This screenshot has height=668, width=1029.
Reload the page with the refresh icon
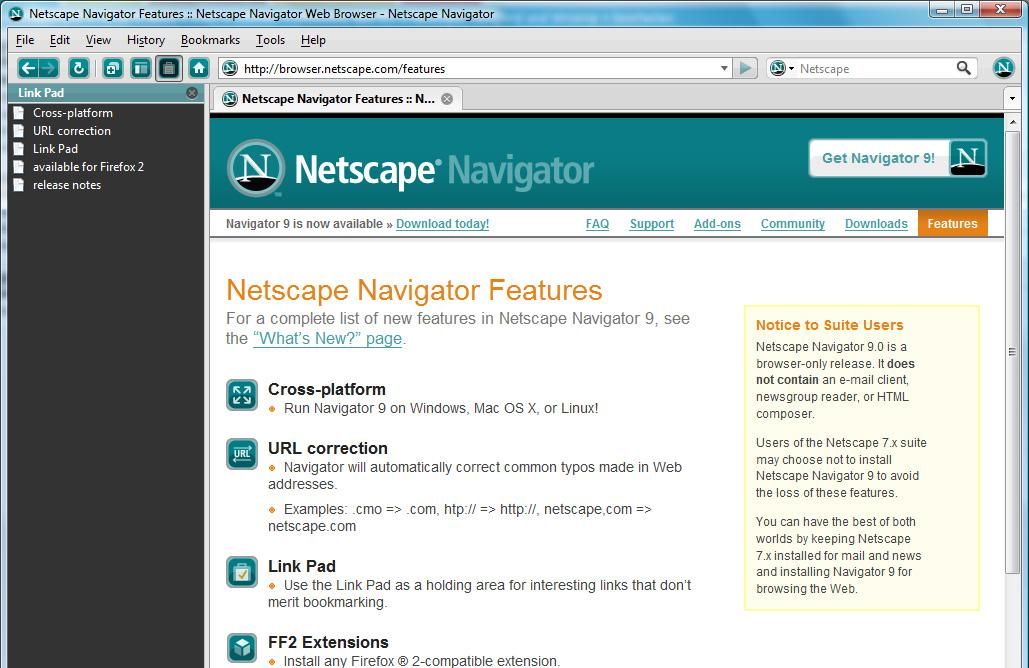click(x=79, y=68)
